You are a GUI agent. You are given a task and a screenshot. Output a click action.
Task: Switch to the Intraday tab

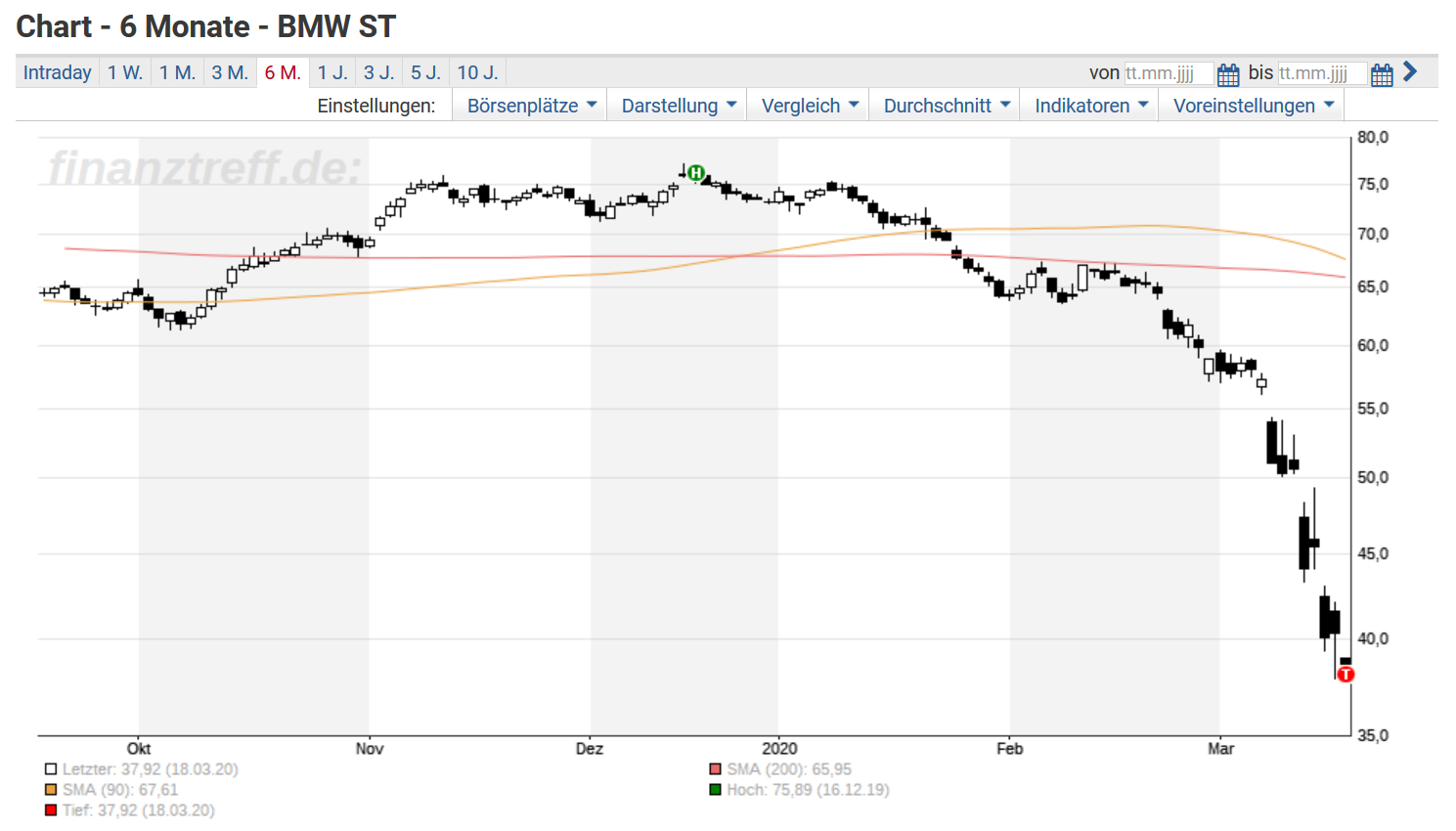coord(57,72)
